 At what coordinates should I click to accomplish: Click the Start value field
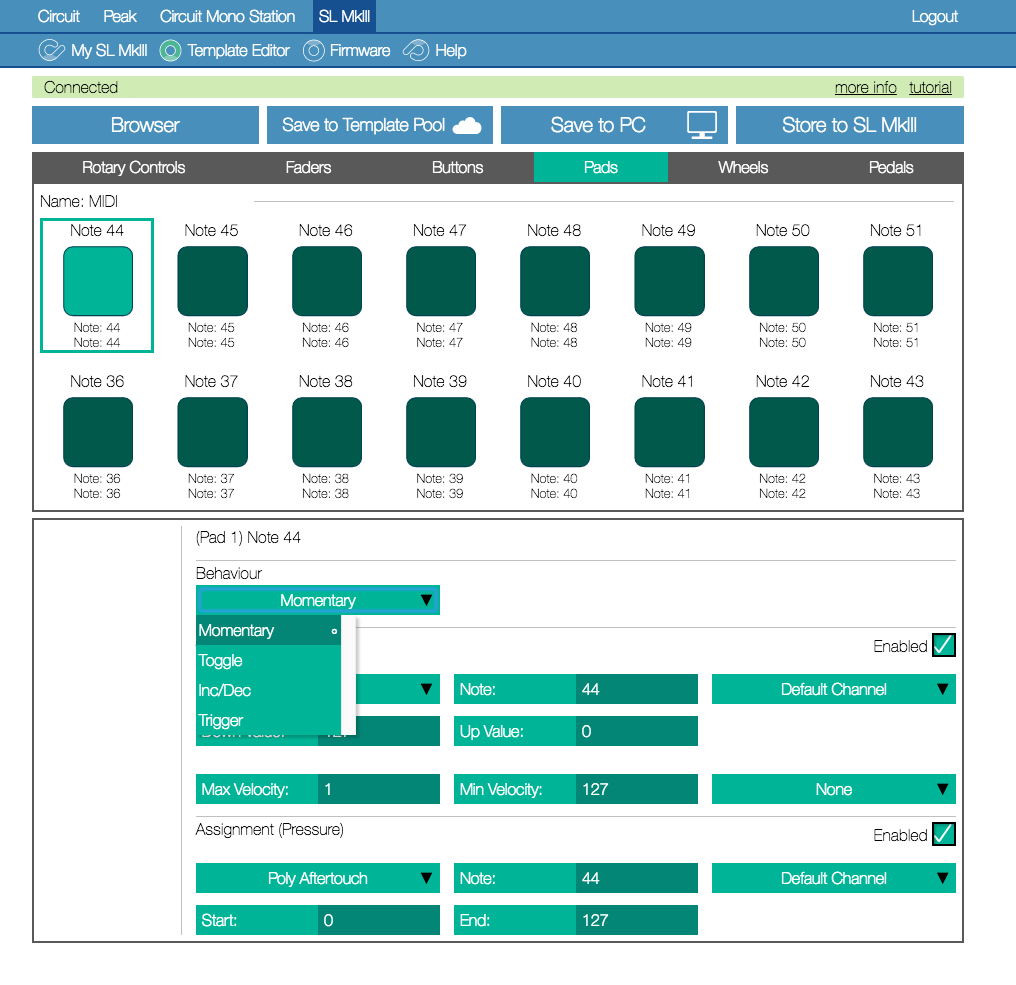coord(378,920)
